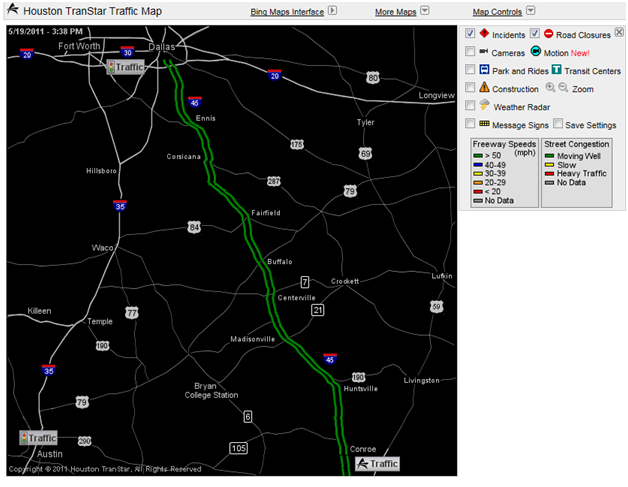
Task: Click the Street Congestion legend heading
Action: (x=576, y=144)
